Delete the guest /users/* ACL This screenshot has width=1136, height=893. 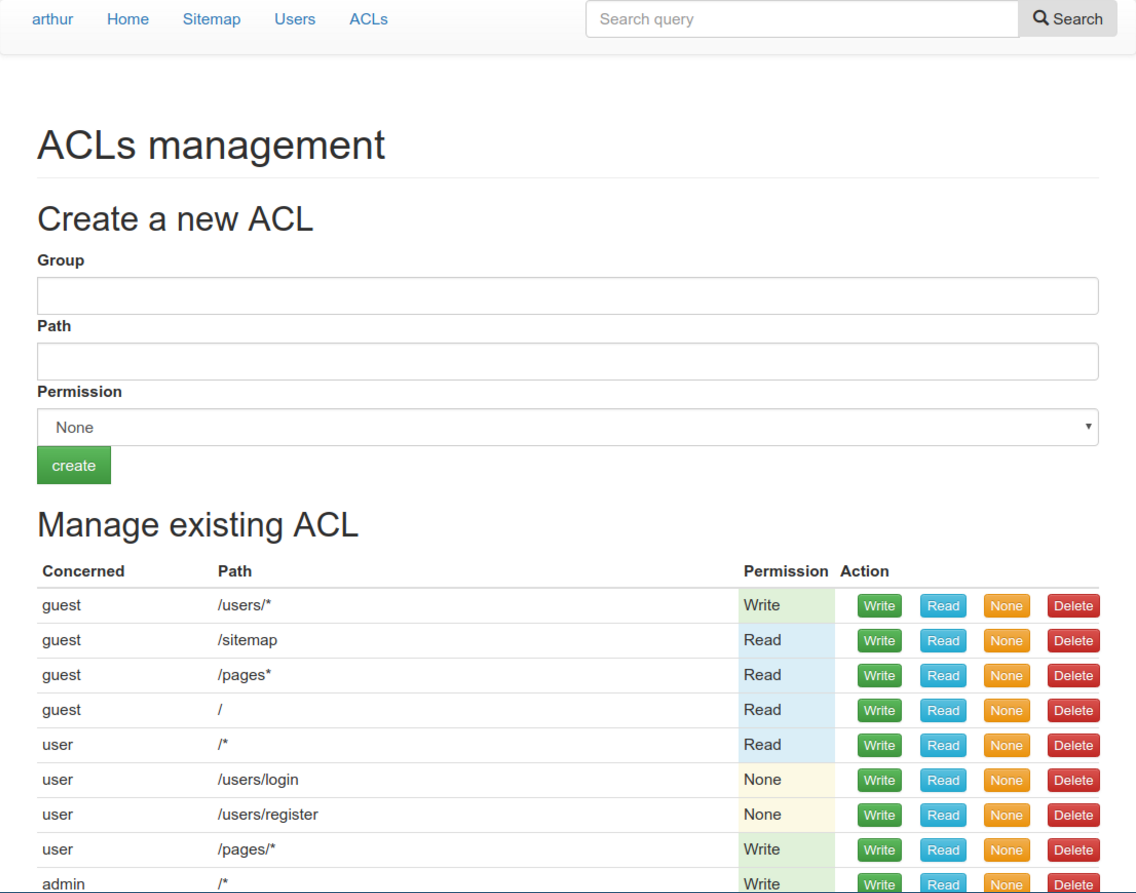coord(1073,605)
